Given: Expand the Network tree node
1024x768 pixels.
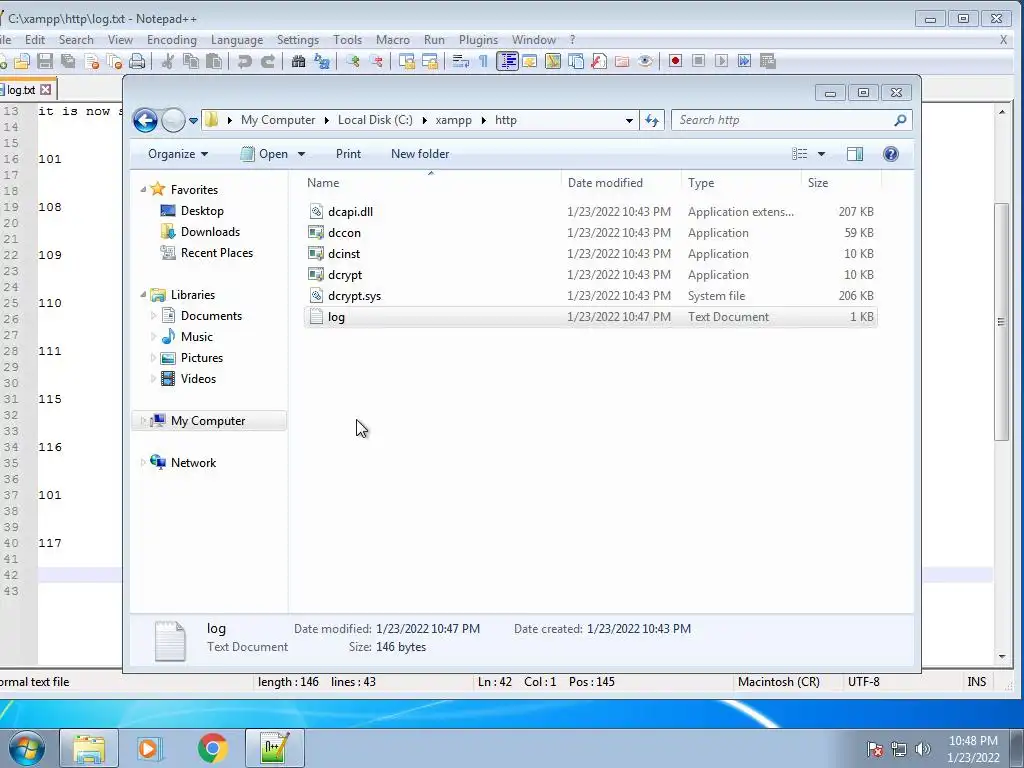Looking at the screenshot, I should pyautogui.click(x=144, y=462).
